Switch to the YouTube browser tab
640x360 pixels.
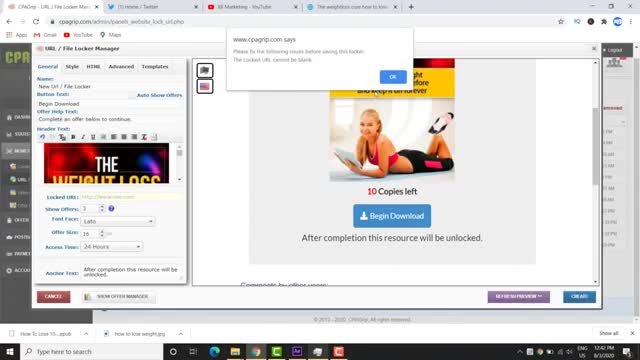pos(251,7)
